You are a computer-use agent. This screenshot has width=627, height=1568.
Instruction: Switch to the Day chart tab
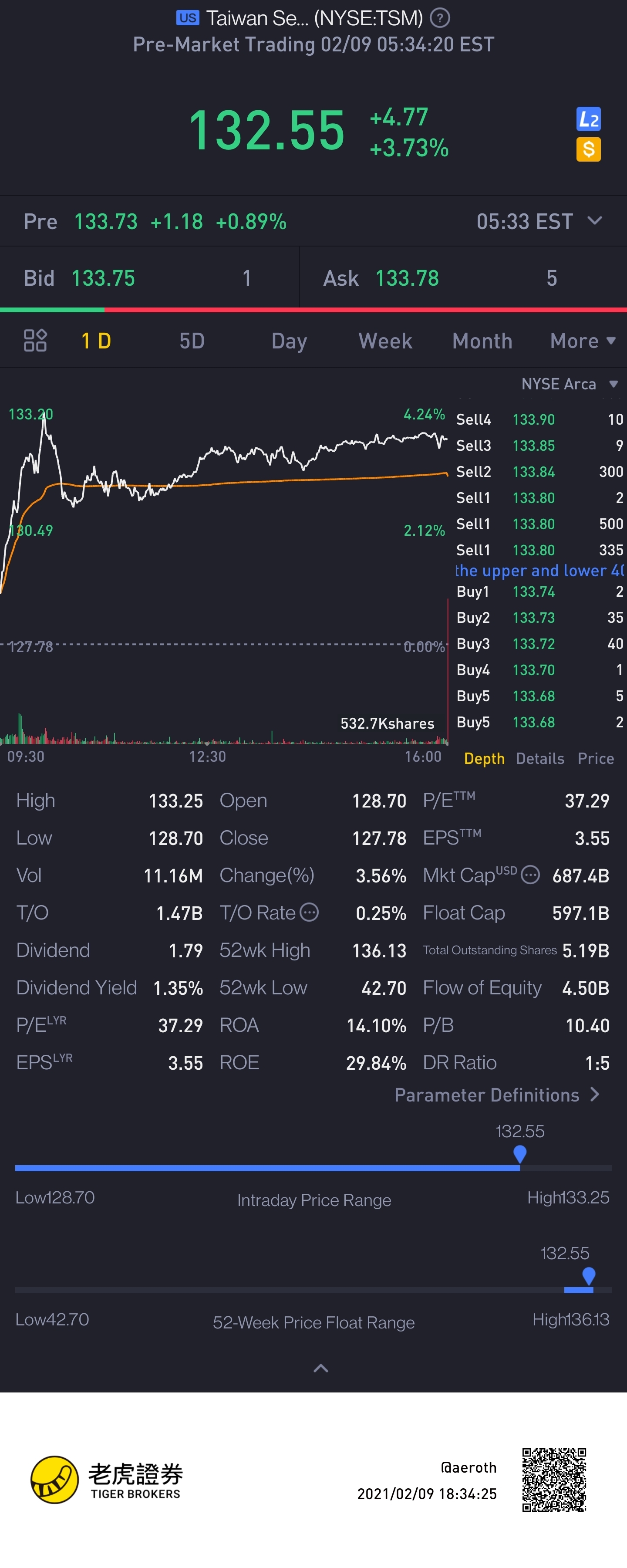(x=289, y=341)
